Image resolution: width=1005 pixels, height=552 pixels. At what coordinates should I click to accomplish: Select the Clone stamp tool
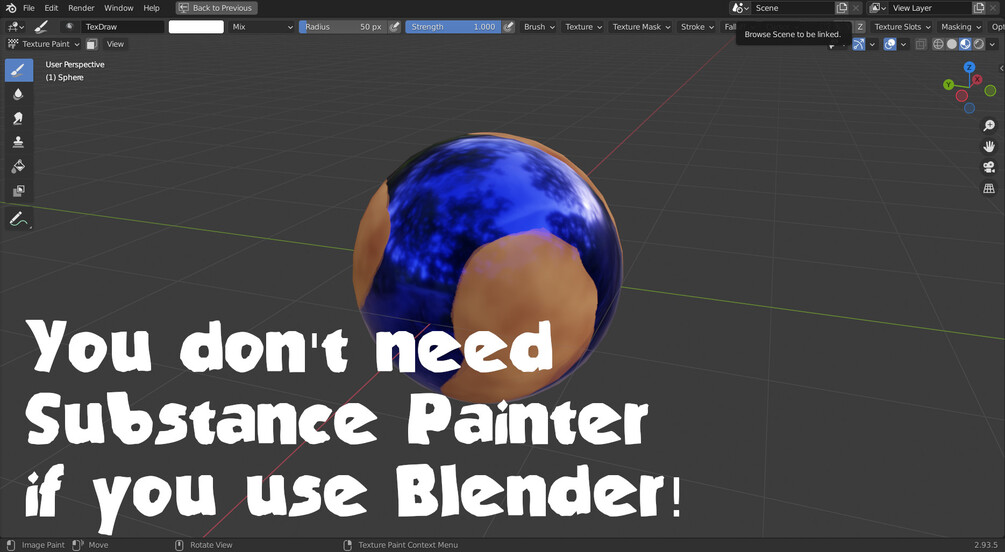coord(19,142)
